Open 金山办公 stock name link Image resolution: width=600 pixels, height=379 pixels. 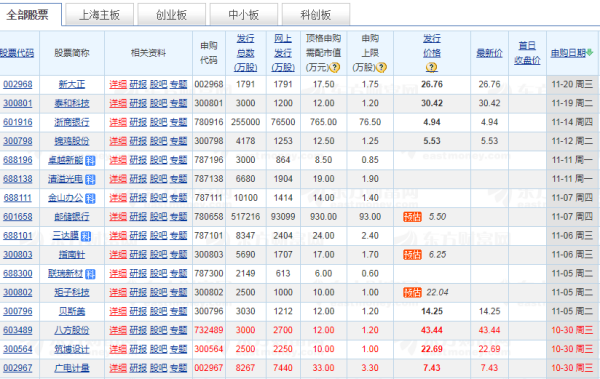click(65, 198)
